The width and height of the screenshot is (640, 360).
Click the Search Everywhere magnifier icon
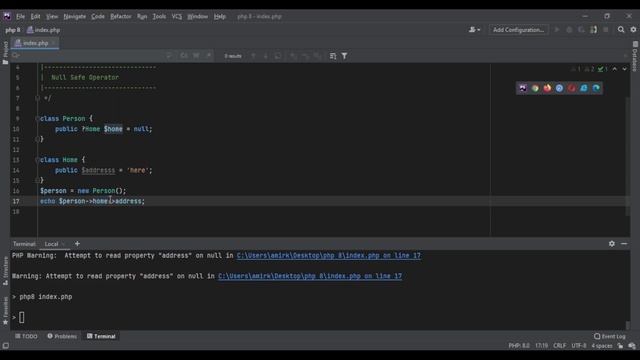621,30
